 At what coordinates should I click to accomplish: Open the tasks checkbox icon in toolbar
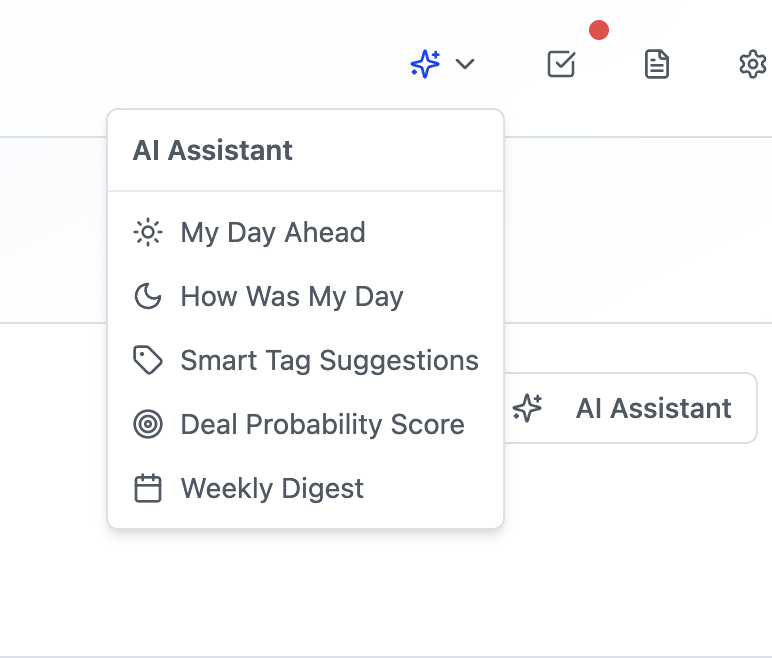[561, 65]
